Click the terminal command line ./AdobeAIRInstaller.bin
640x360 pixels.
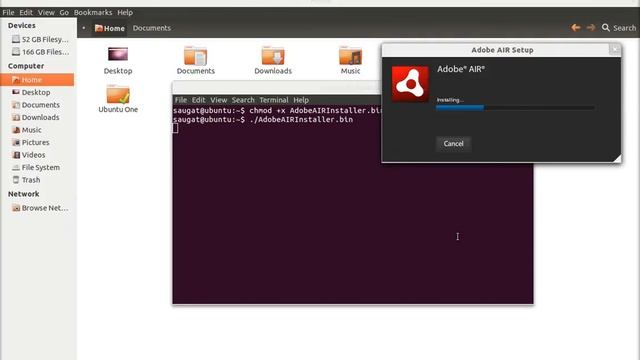301,120
